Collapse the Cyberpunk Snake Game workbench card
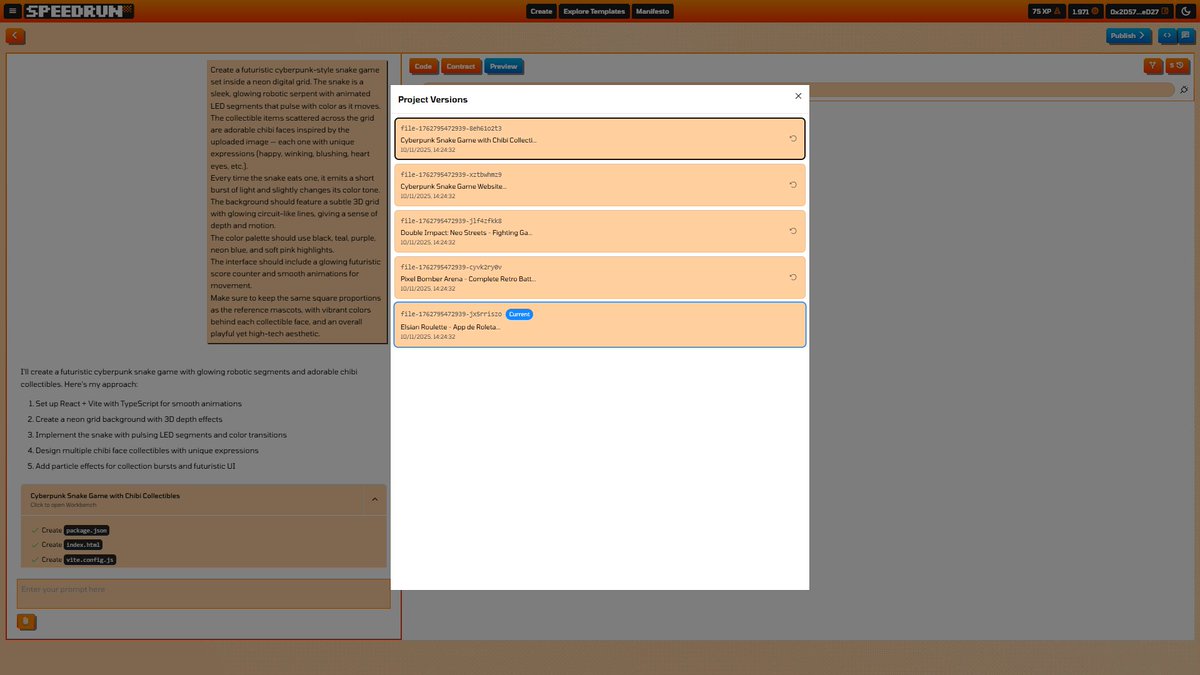The image size is (1200, 675). (x=375, y=498)
